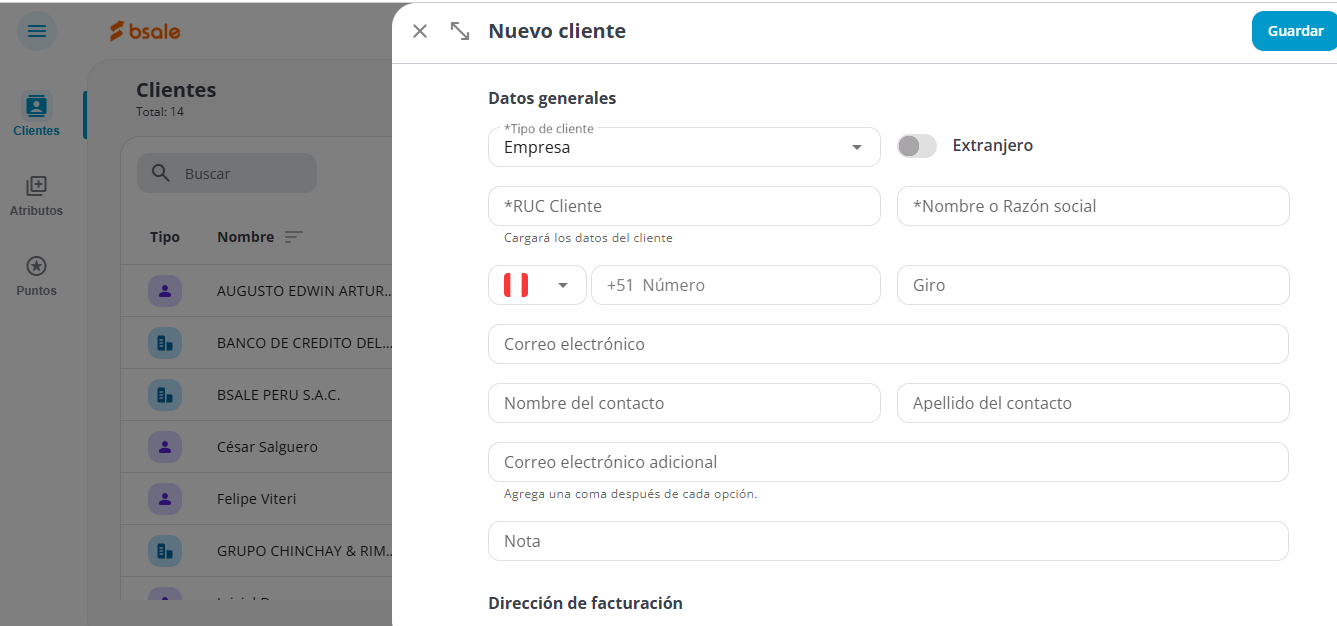
Task: Click person icon for Felipe Viteri
Action: coord(165,498)
